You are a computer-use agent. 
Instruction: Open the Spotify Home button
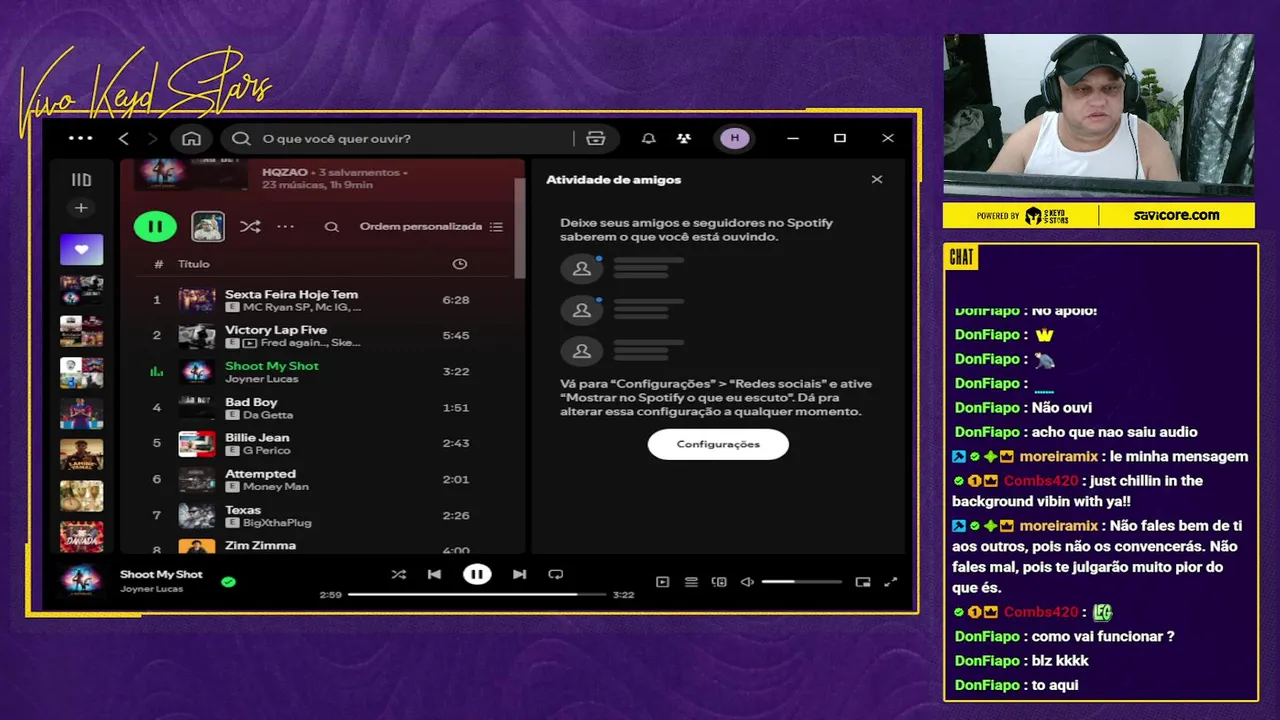click(x=192, y=138)
